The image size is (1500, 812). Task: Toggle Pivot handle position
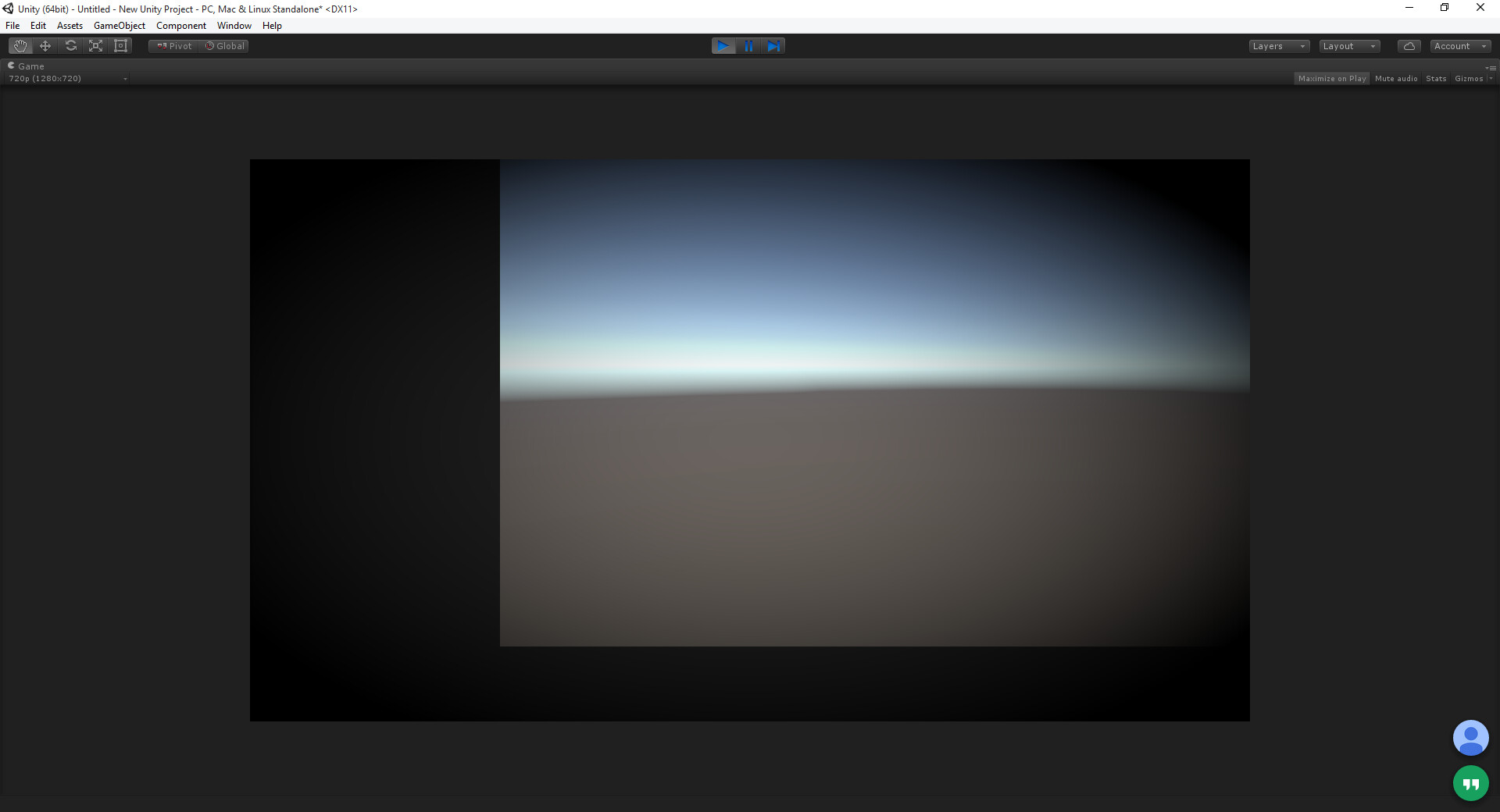tap(174, 46)
